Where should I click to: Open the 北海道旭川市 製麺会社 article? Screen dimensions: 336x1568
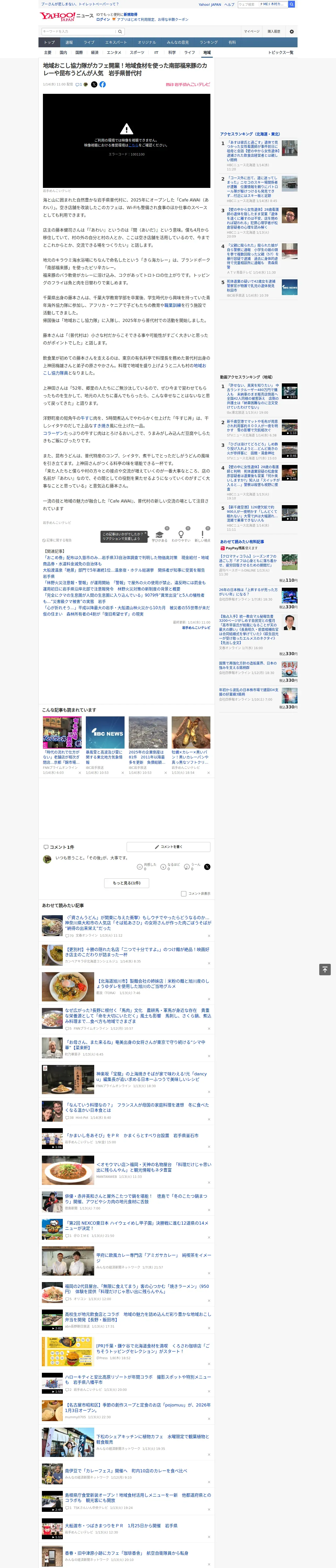coord(153,984)
